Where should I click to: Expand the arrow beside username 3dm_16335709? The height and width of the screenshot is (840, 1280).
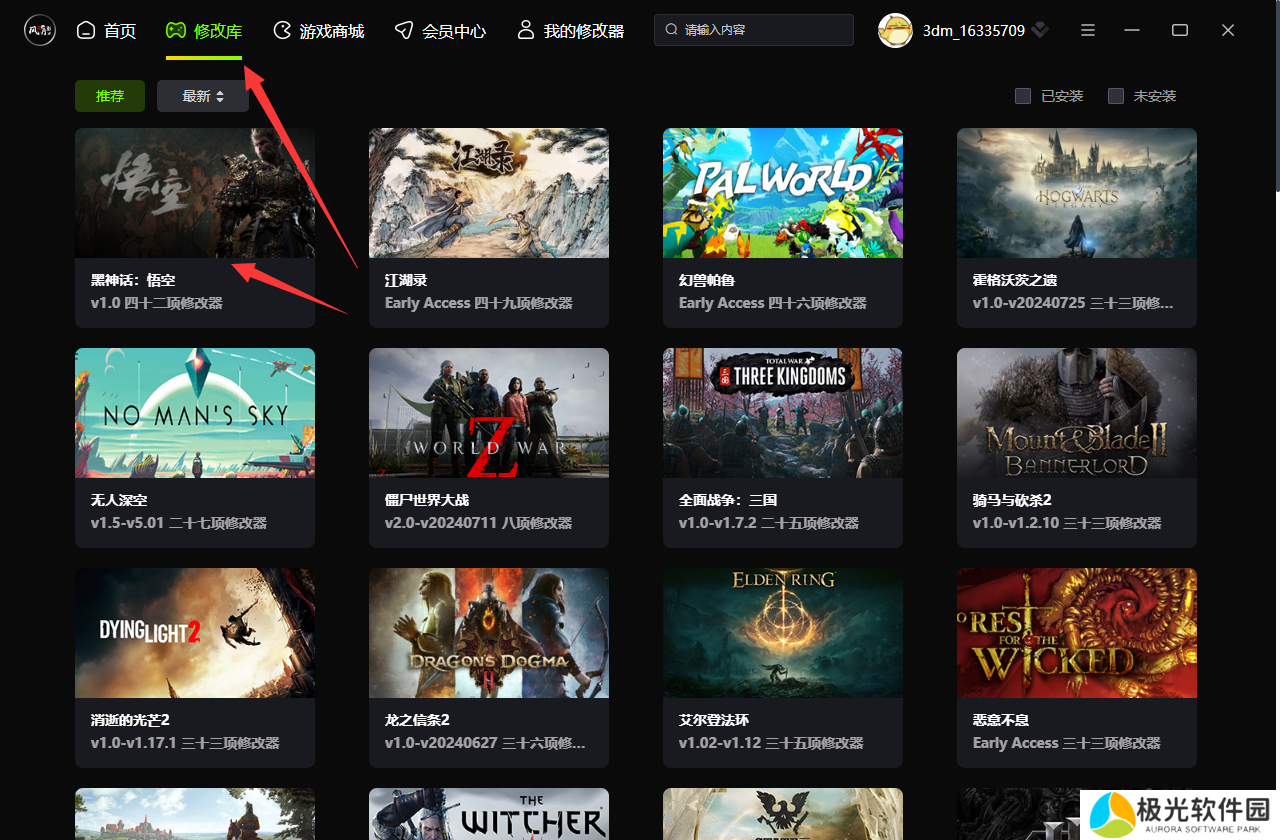(1040, 30)
